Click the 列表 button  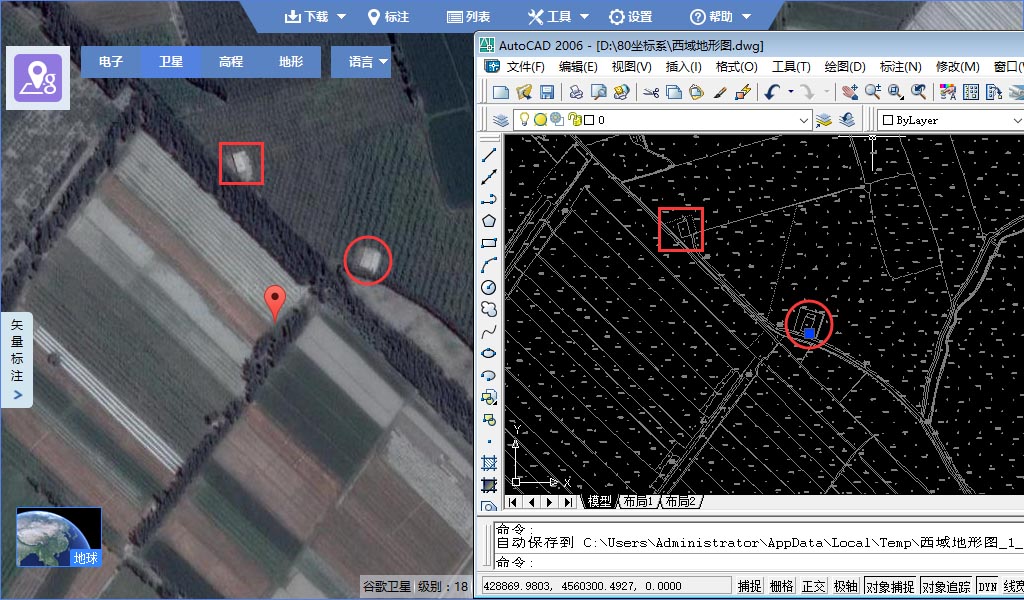tap(469, 16)
